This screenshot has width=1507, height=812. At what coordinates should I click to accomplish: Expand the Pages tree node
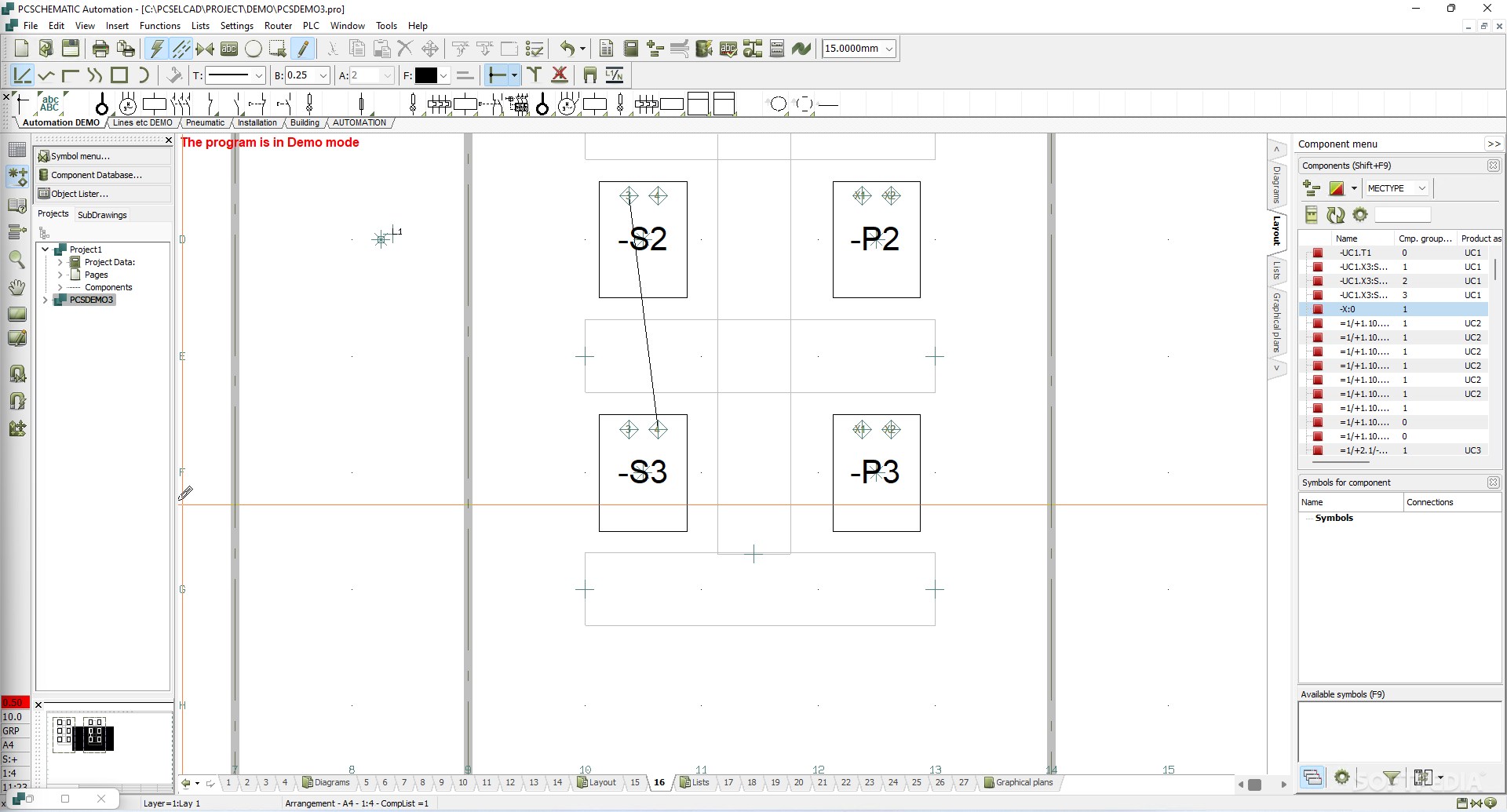[60, 275]
